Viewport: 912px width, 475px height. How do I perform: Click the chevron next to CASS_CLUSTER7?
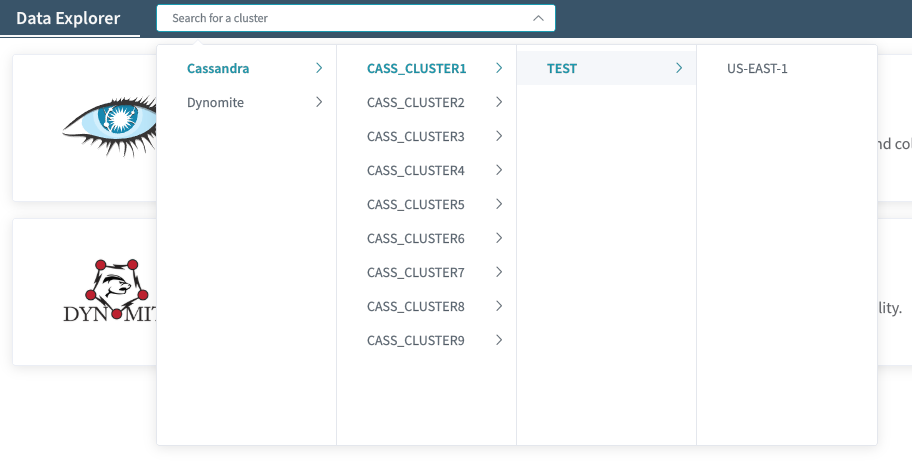pos(499,272)
